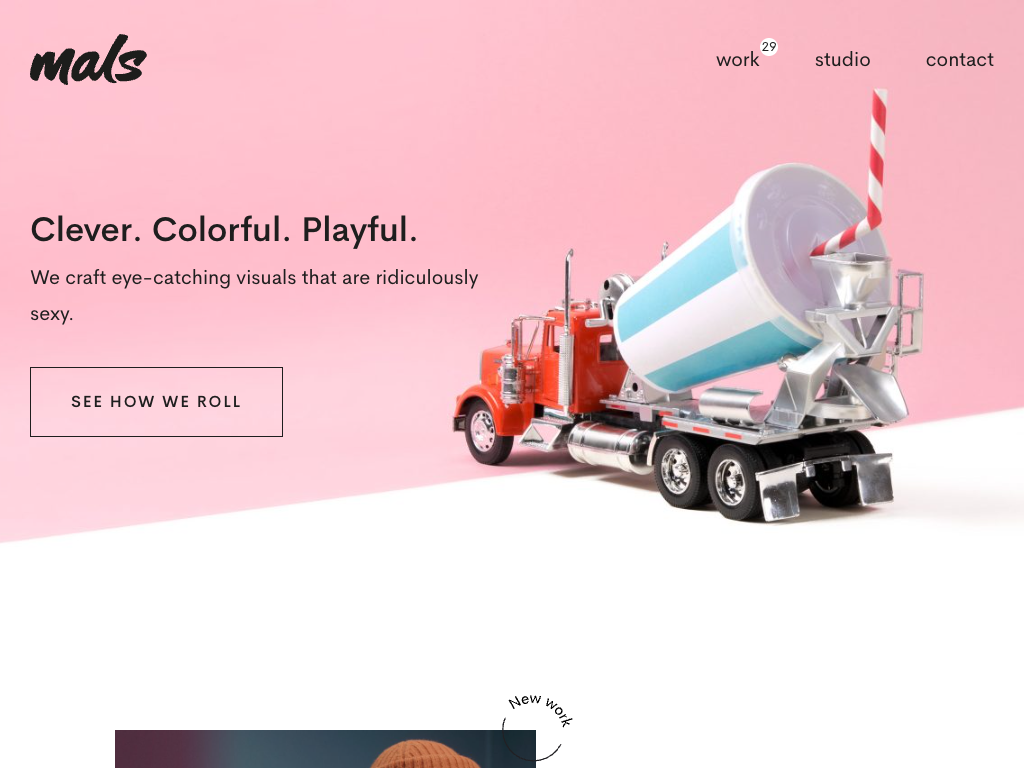Click the Clever. Colorful. Playful. headline
Viewport: 1024px width, 768px height.
pyautogui.click(x=223, y=230)
